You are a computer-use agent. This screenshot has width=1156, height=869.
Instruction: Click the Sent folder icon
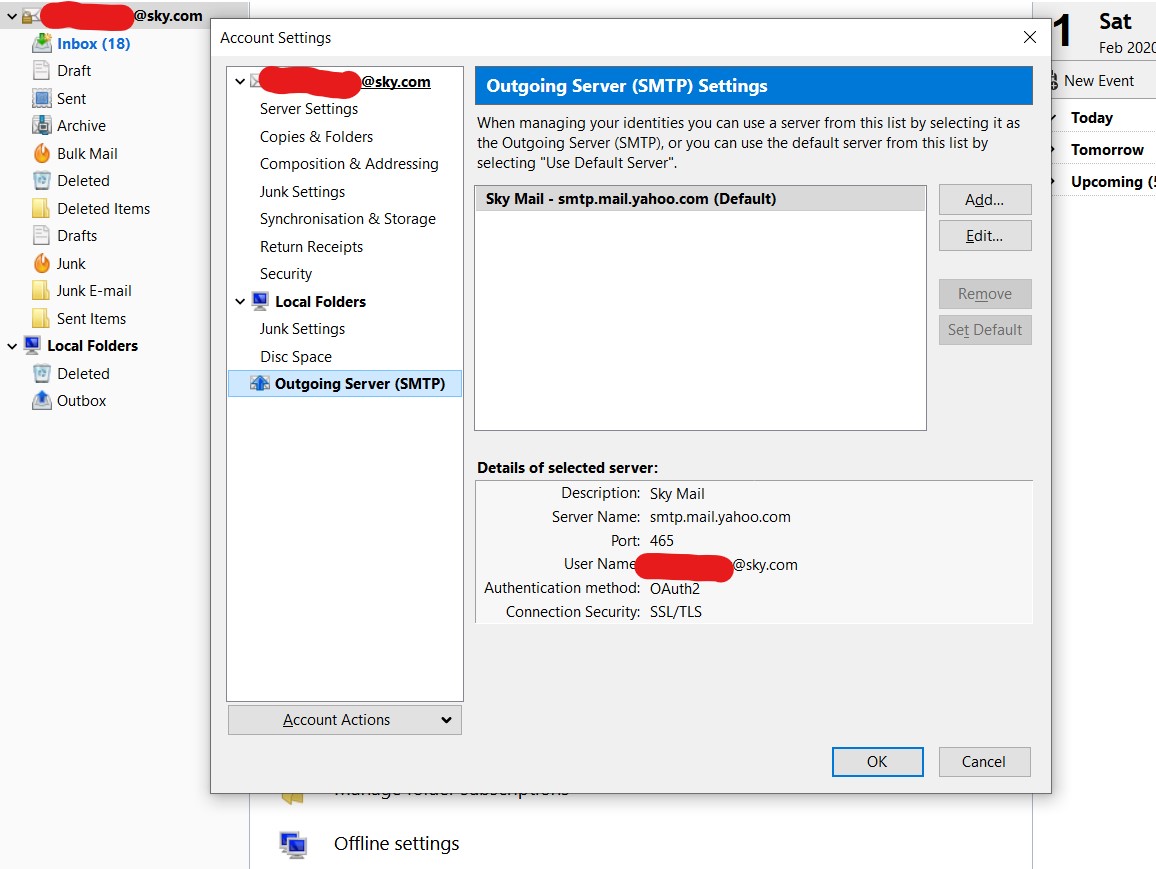[41, 98]
